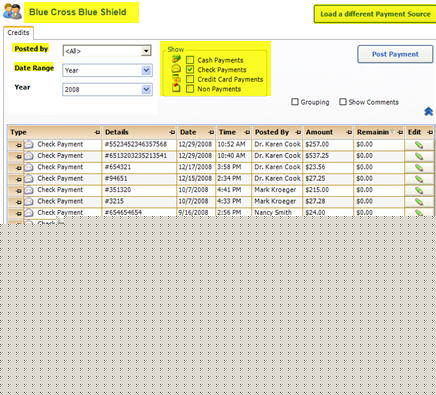The height and width of the screenshot is (395, 436).
Task: Expand the #654654654 payment row
Action: [19, 213]
